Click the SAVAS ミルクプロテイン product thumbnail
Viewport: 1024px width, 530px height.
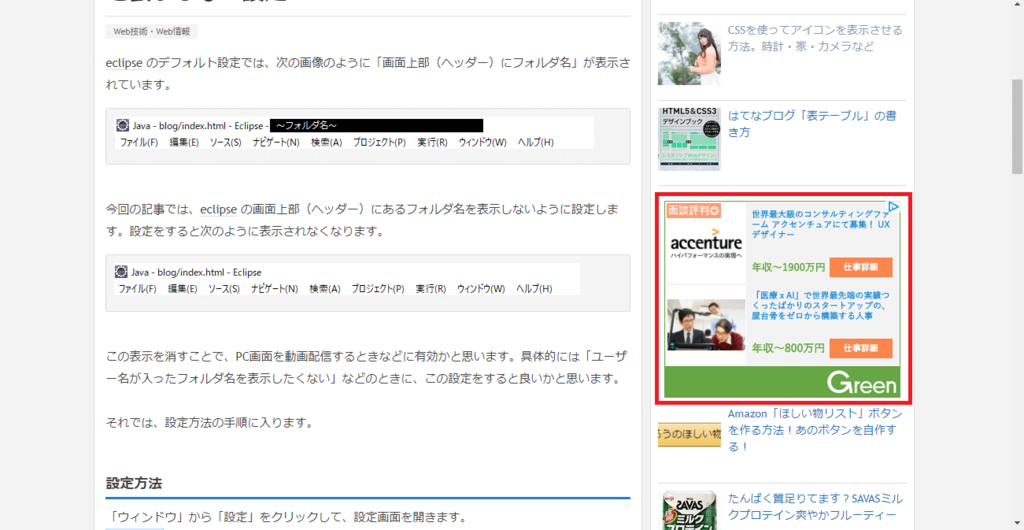pyautogui.click(x=689, y=511)
